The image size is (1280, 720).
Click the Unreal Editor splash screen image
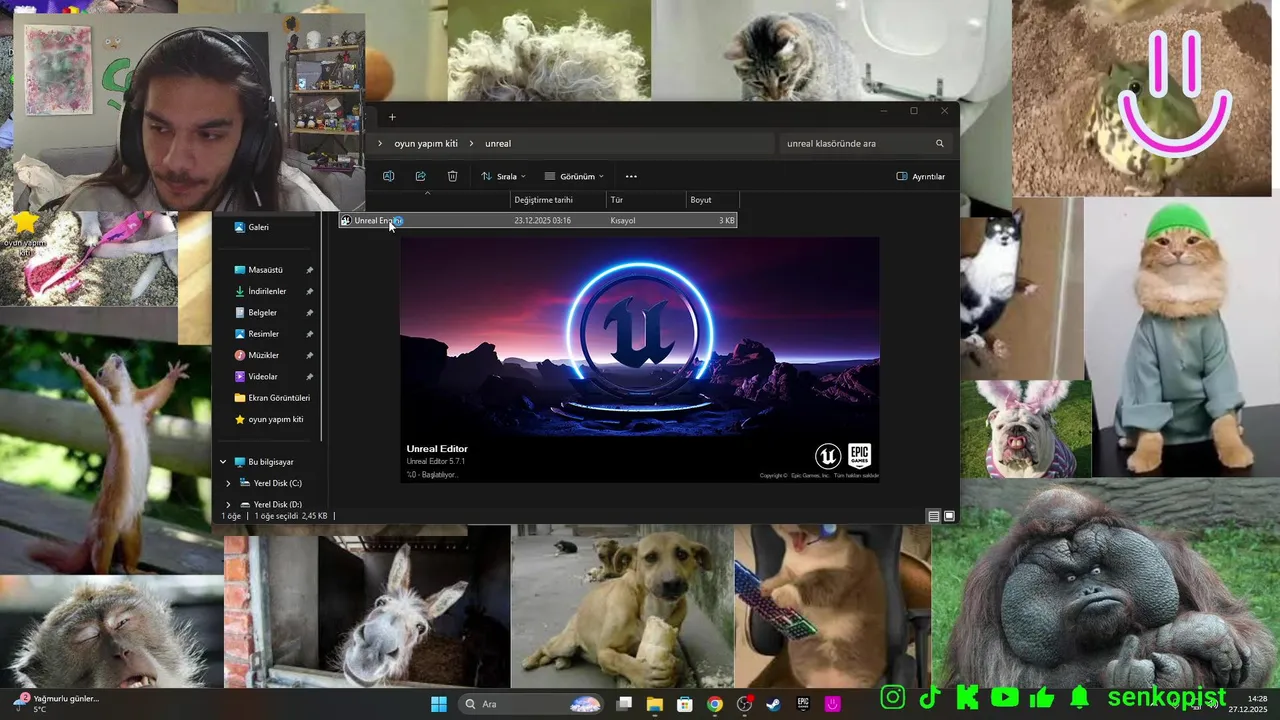(x=640, y=359)
